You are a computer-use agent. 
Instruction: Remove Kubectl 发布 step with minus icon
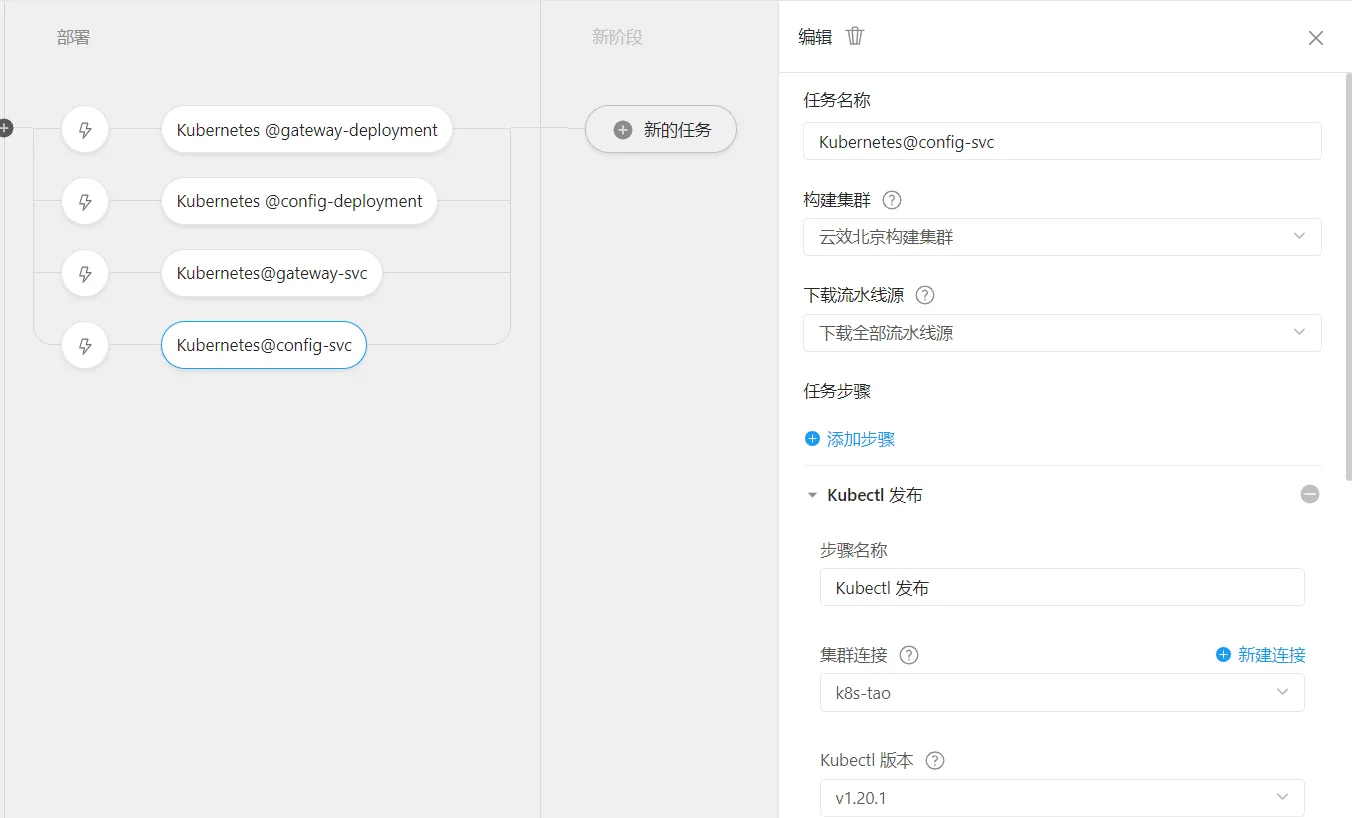click(x=1310, y=494)
